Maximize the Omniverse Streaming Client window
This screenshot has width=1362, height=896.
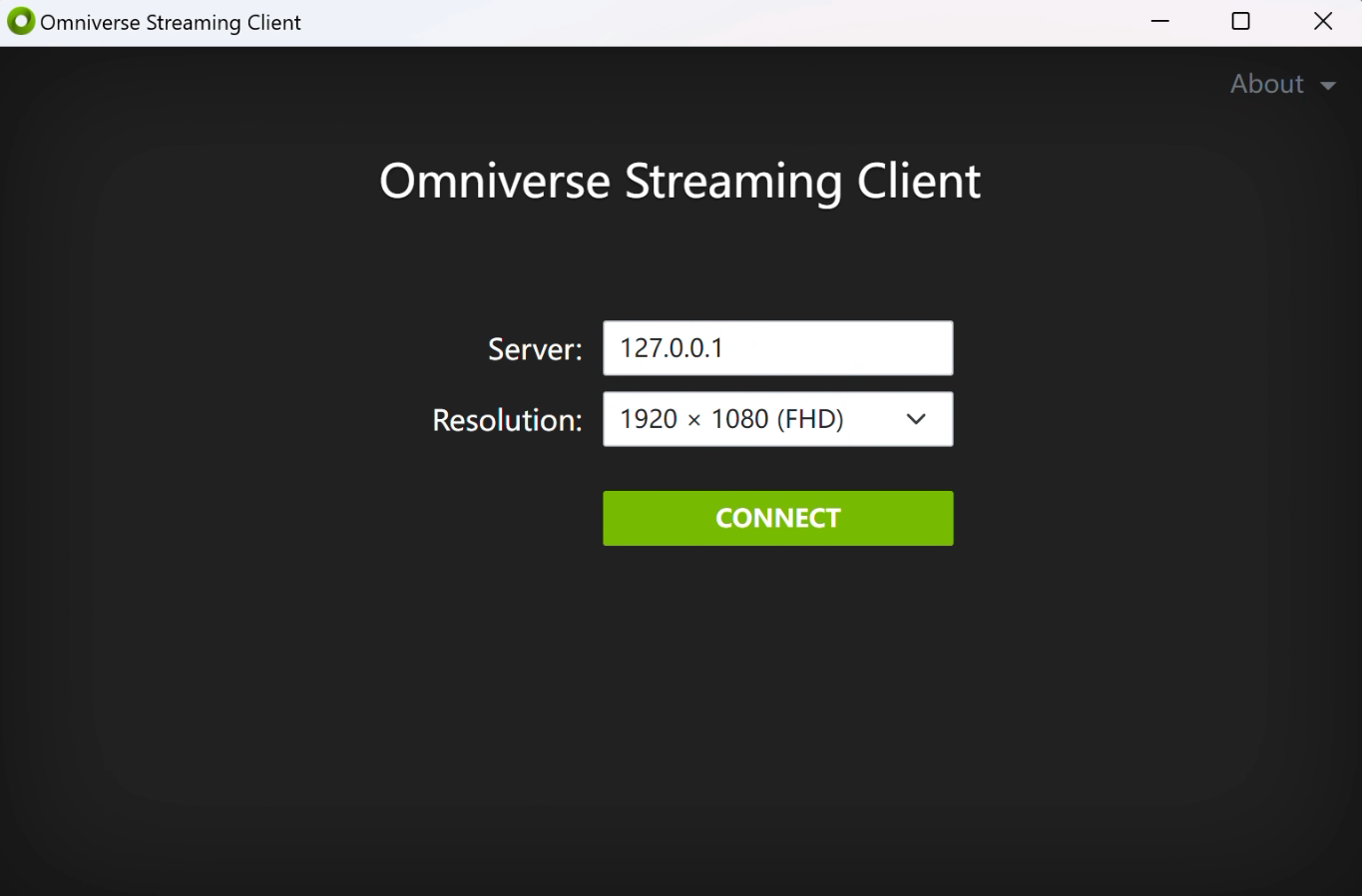coord(1240,22)
